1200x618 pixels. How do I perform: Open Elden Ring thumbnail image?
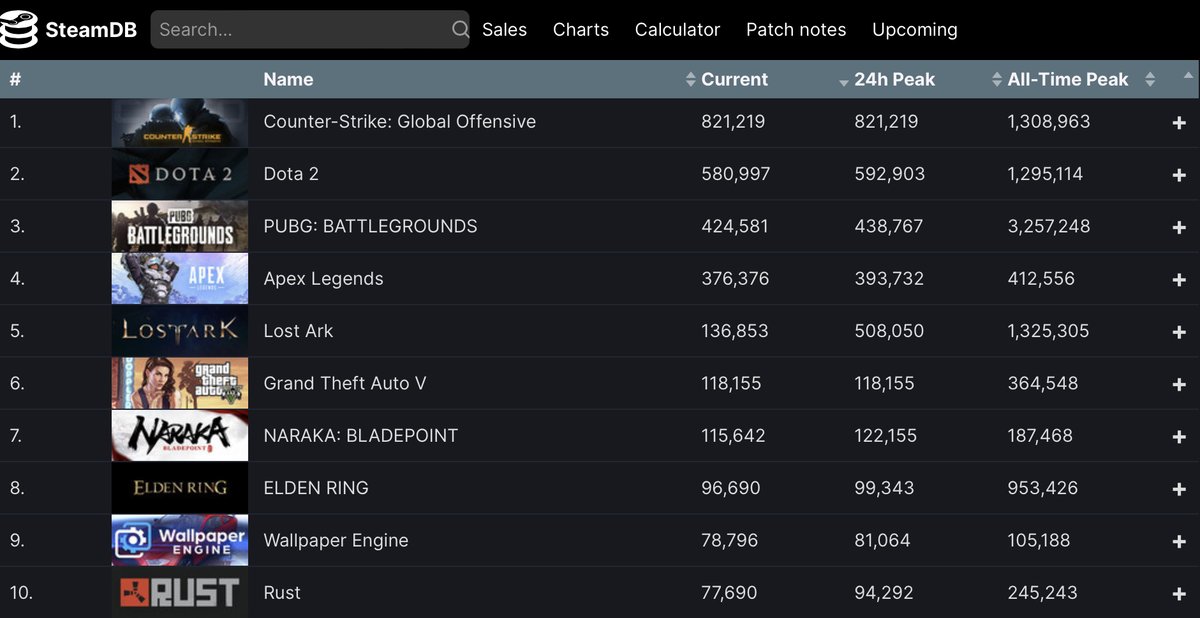tap(180, 488)
